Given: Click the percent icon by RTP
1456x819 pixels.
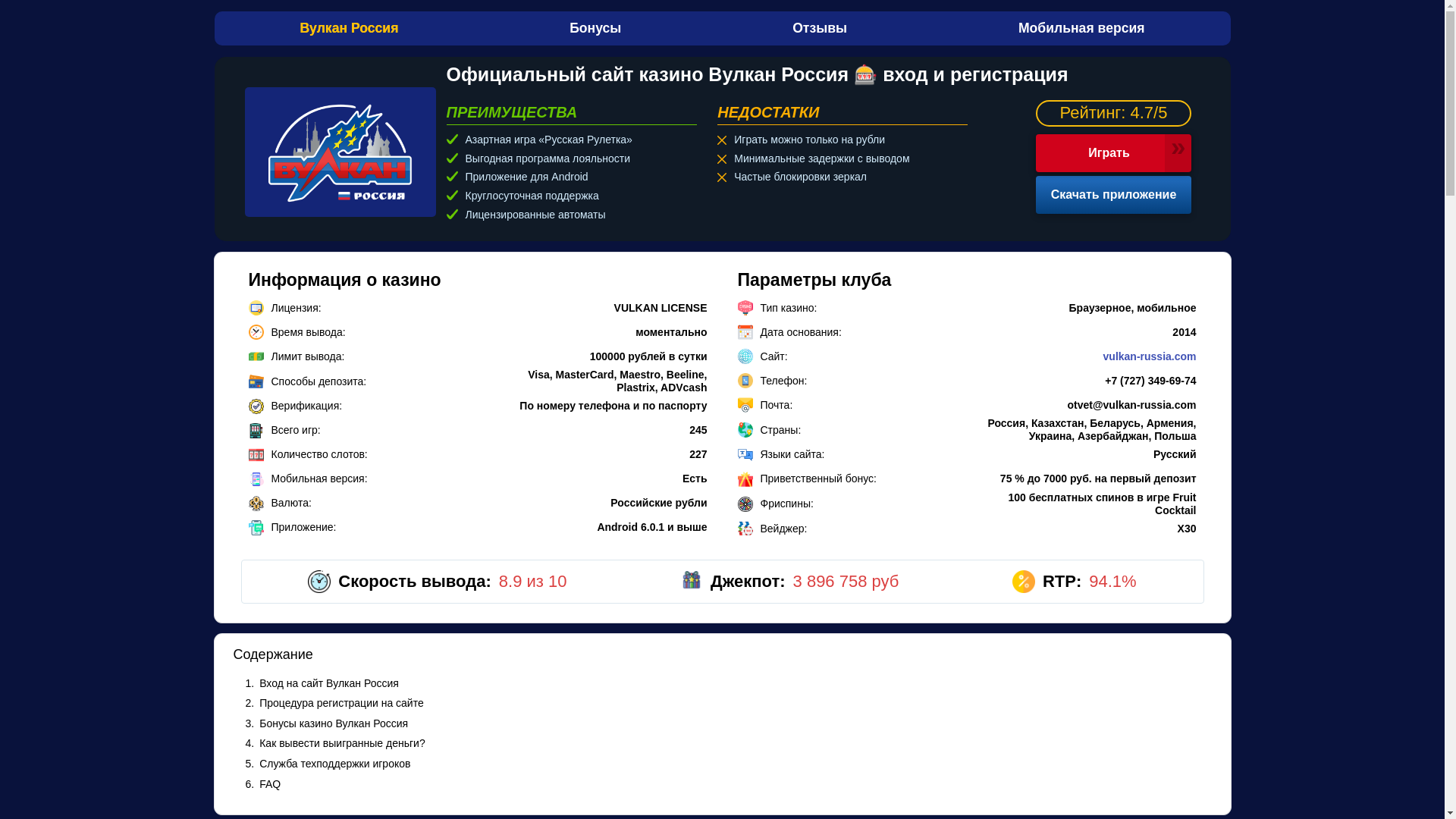Looking at the screenshot, I should [x=1024, y=582].
